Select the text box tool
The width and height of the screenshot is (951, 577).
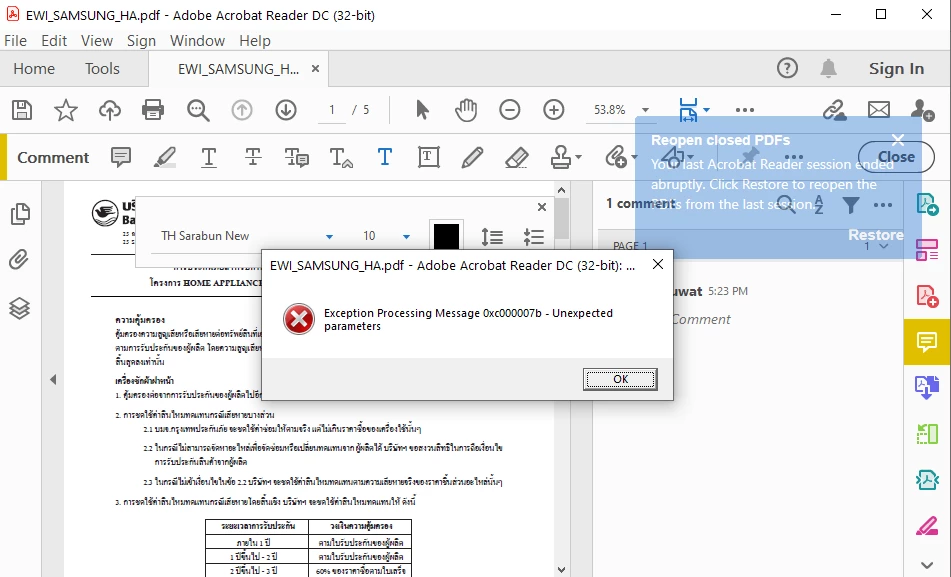tap(428, 157)
